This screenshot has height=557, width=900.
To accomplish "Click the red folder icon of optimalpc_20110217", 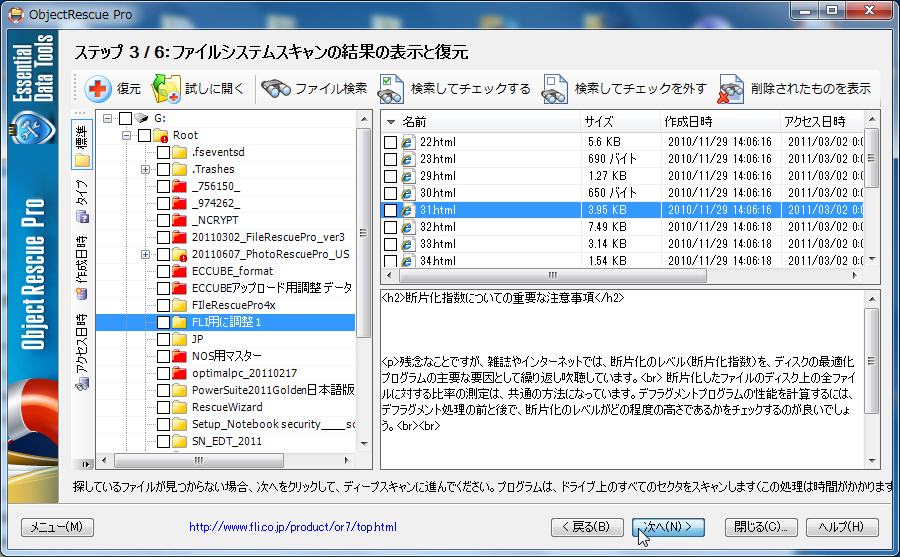I will tap(180, 373).
